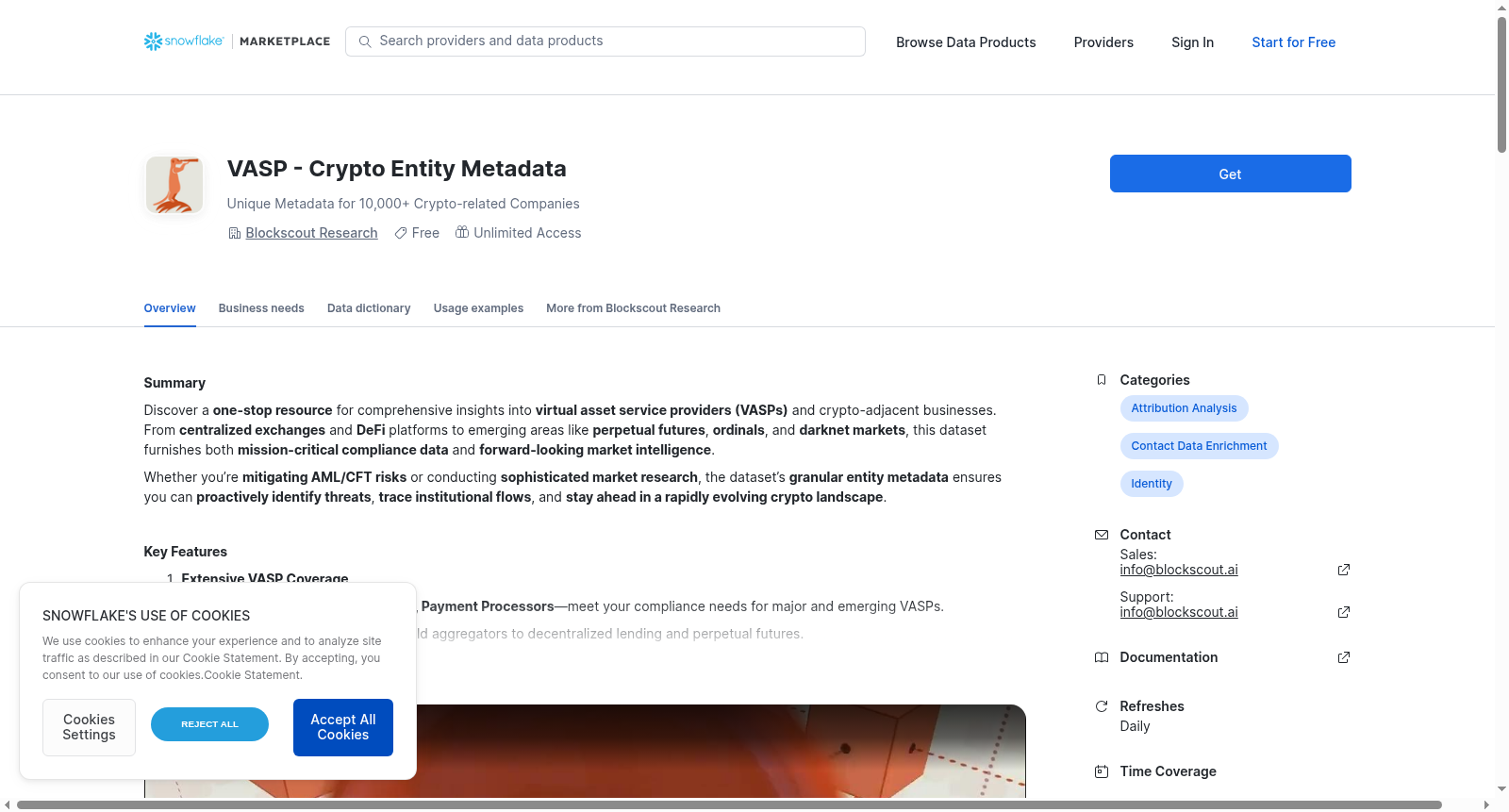Select the Overview tab
This screenshot has width=1509, height=812.
pyautogui.click(x=170, y=308)
